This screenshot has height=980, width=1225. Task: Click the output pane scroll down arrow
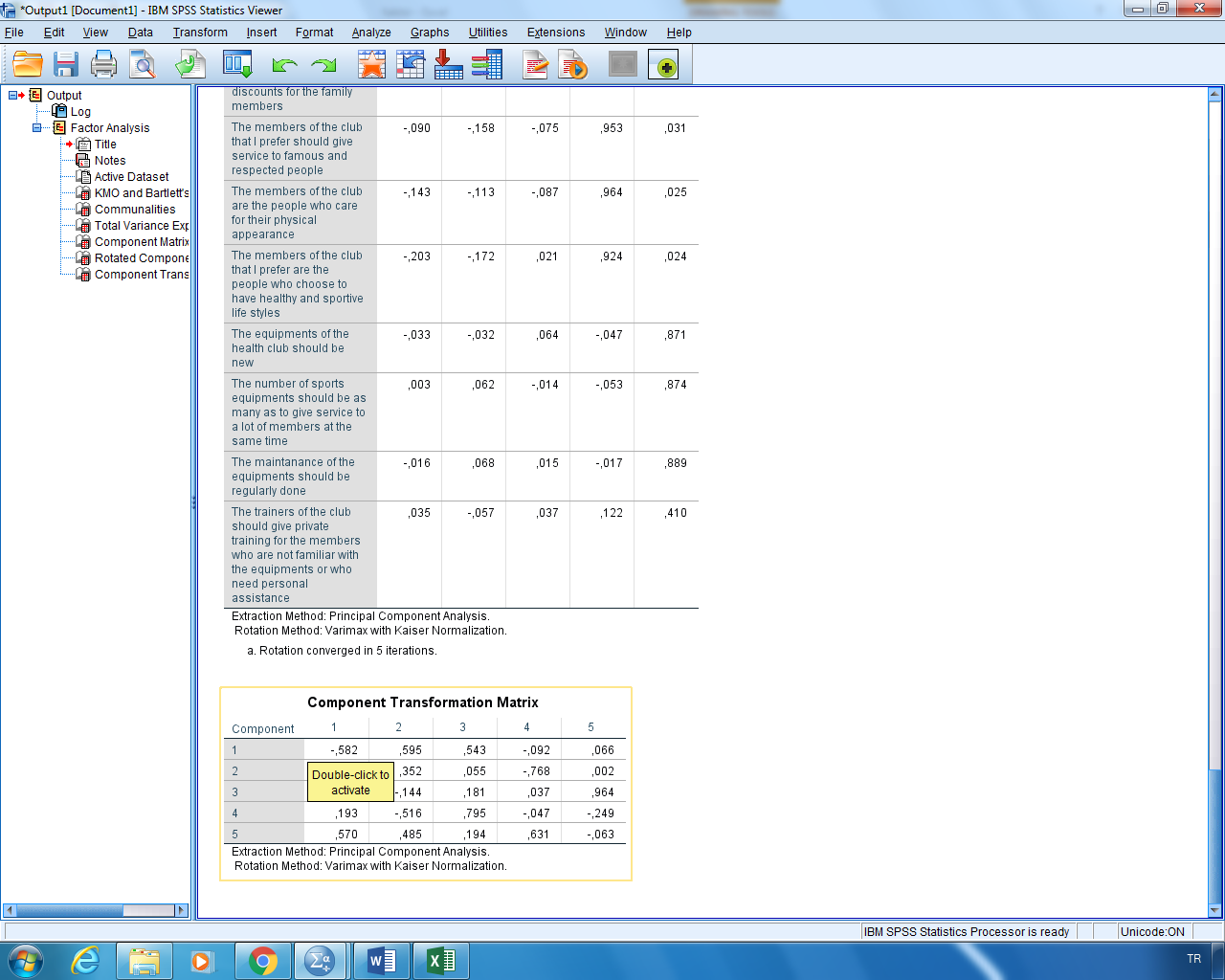(1214, 911)
